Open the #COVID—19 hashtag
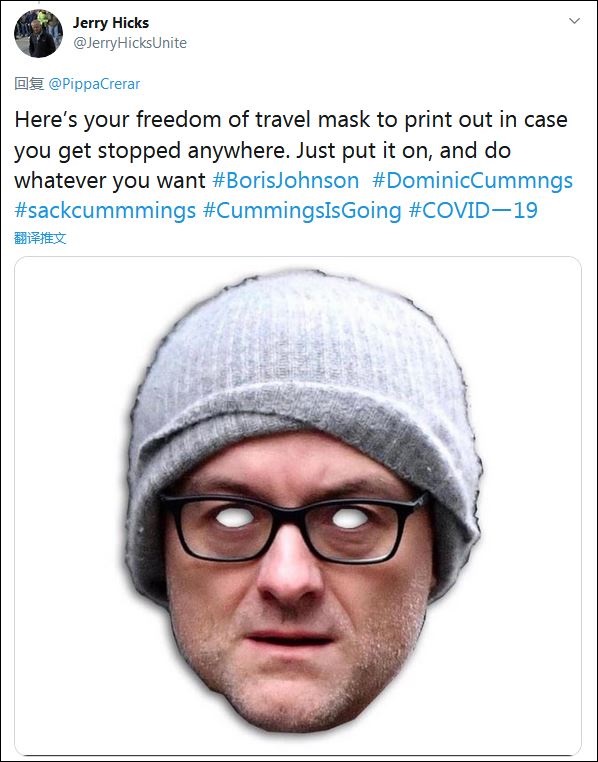 tap(473, 210)
